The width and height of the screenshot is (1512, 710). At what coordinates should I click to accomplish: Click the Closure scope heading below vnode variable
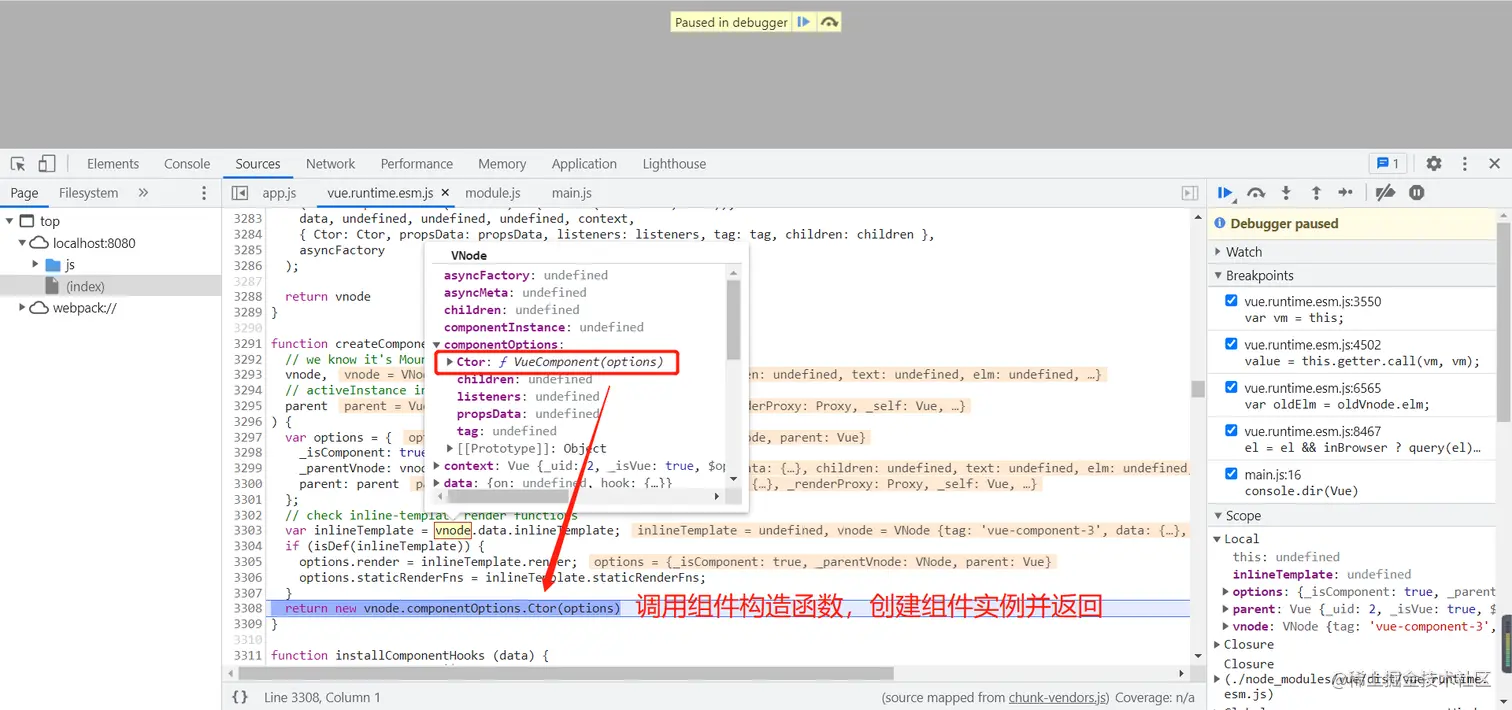(1248, 645)
